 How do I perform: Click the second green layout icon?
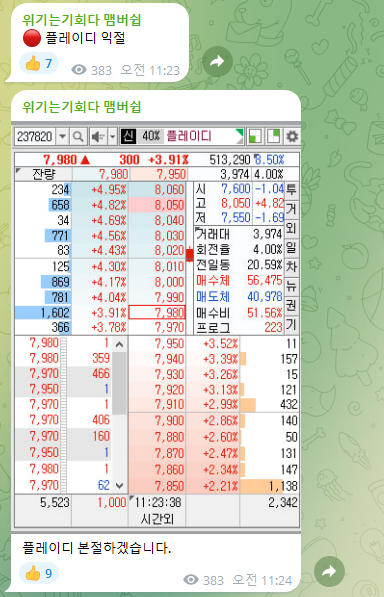click(273, 136)
